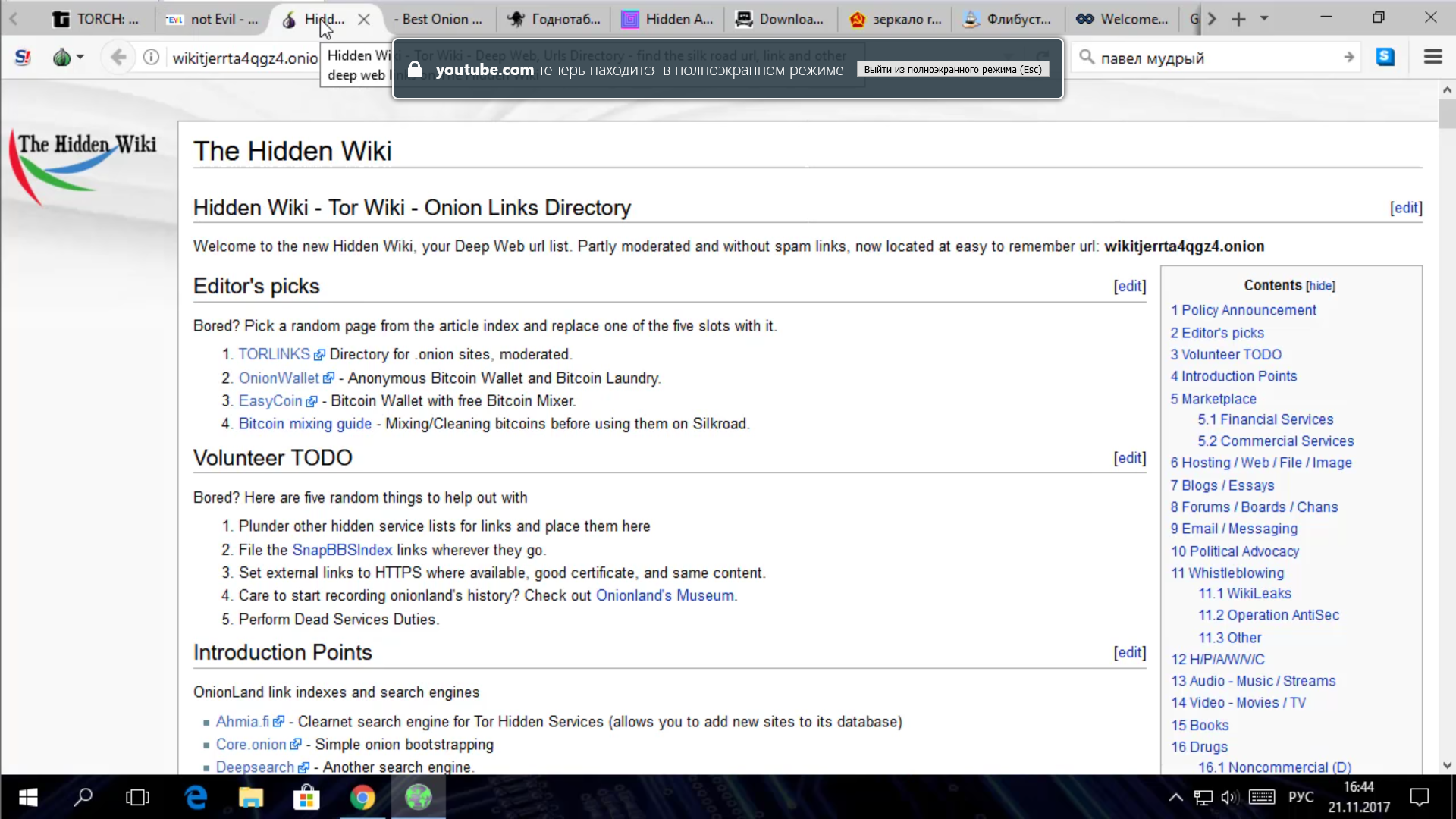Edit the Introduction Points section

1130,652
